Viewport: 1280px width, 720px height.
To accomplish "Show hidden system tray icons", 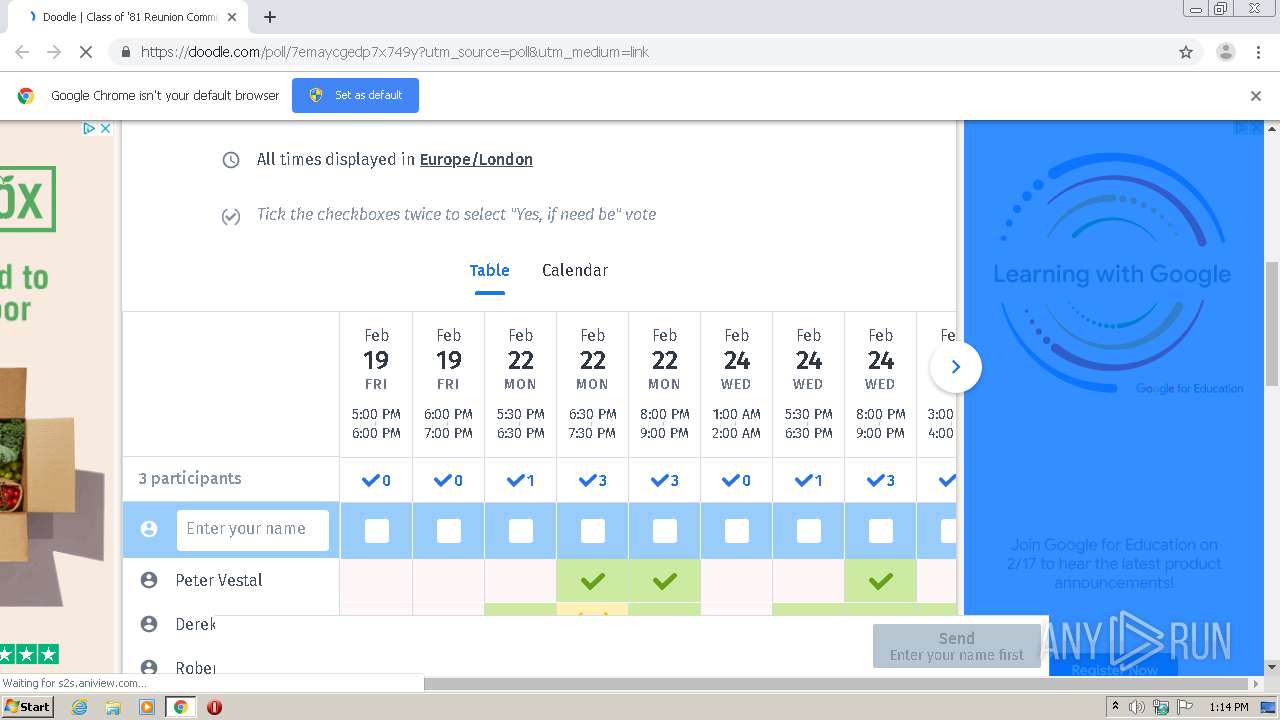I will 1115,707.
